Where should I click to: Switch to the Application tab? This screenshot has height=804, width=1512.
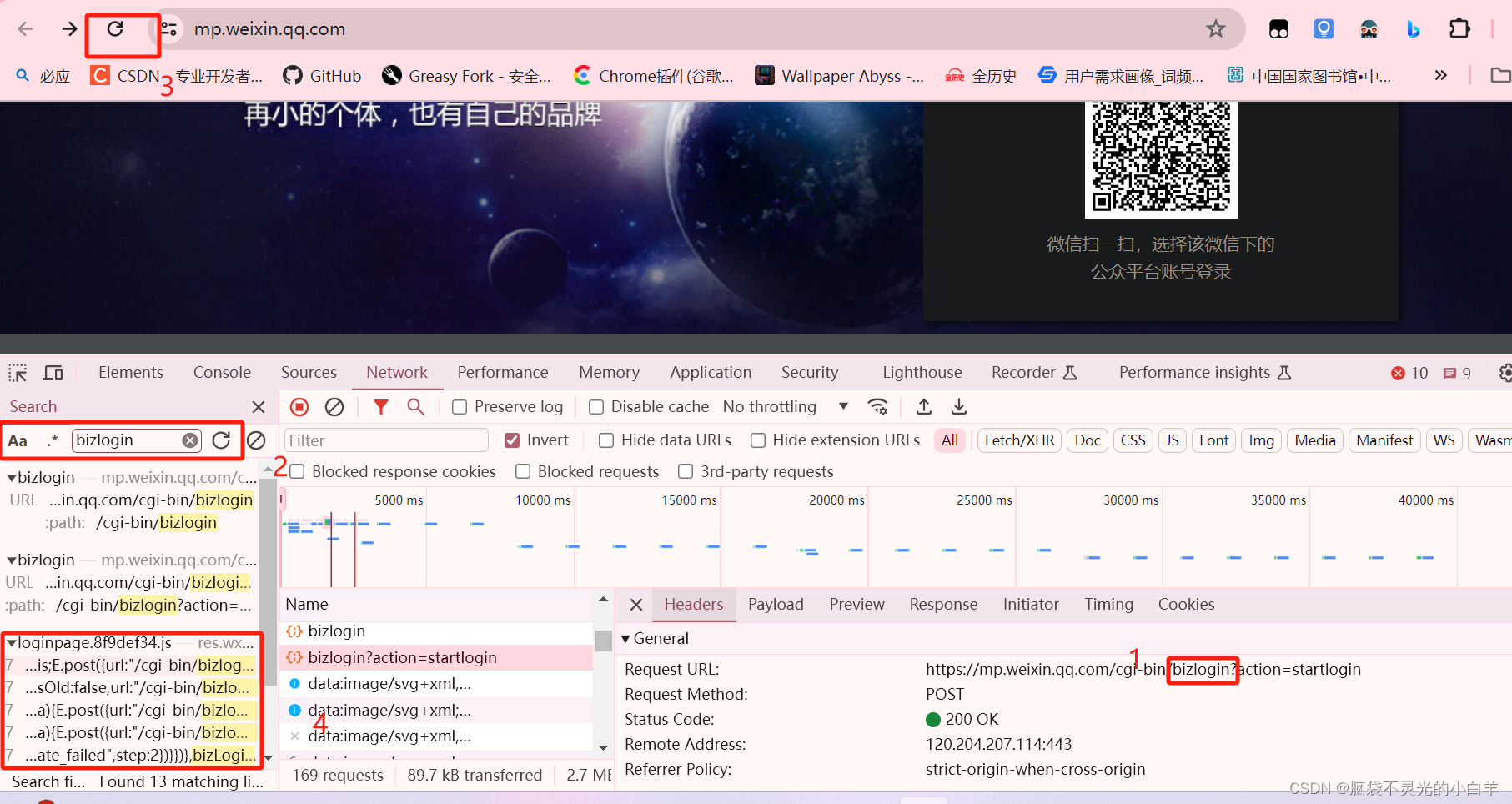pos(711,373)
